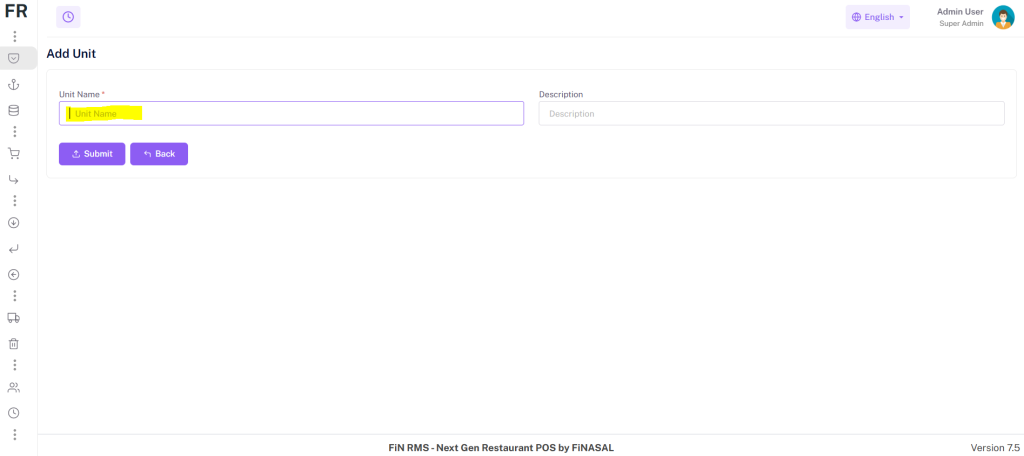Click the Admin User name text

960,12
